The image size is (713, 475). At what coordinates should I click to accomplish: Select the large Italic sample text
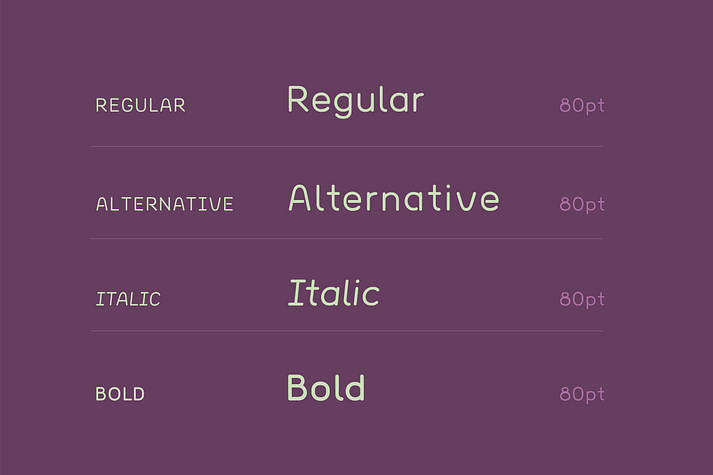(x=334, y=293)
